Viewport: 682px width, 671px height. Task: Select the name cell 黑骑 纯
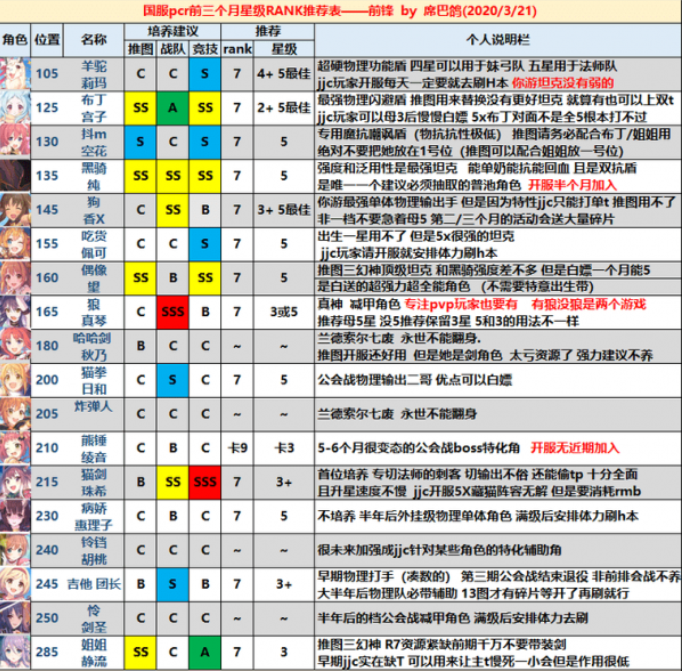pyautogui.click(x=94, y=176)
